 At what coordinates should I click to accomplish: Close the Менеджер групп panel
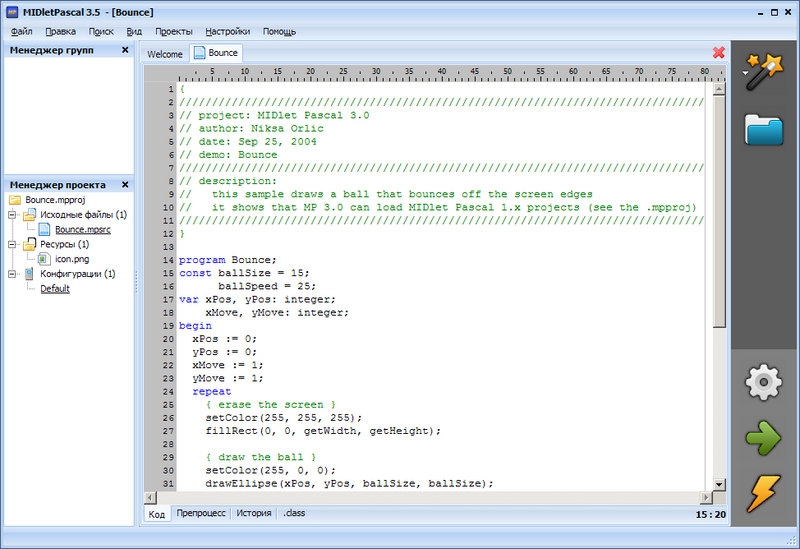[x=125, y=50]
